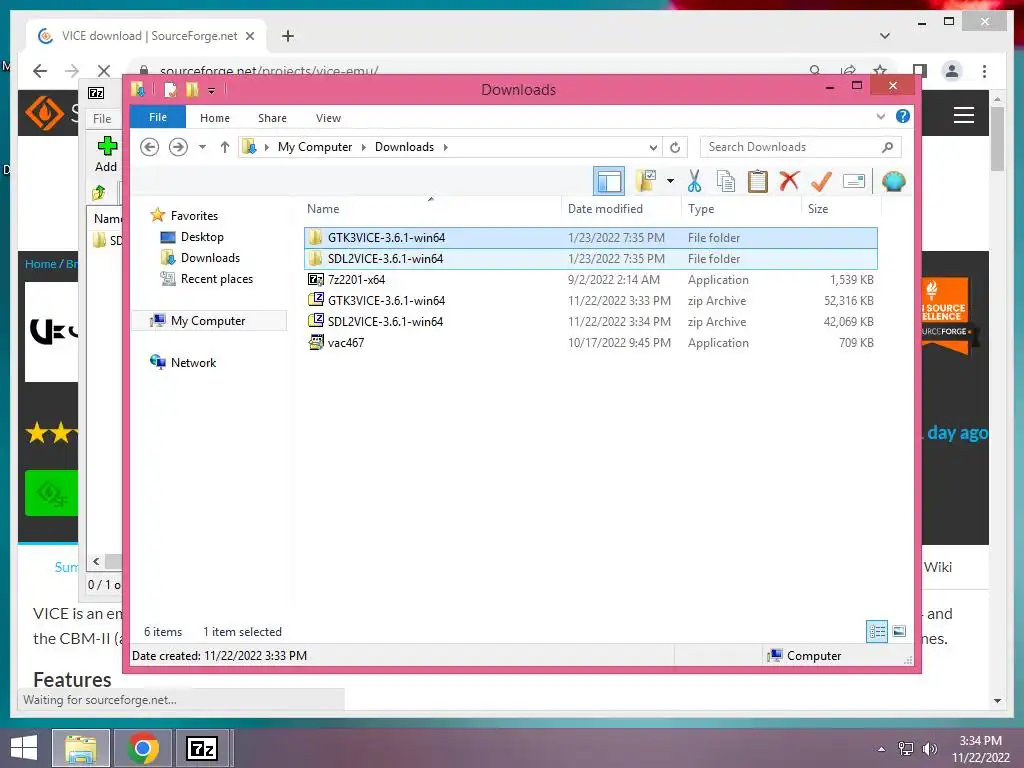Select GTK3VICE-3.6.1-win64 file folder
Image resolution: width=1024 pixels, height=768 pixels.
[591, 238]
